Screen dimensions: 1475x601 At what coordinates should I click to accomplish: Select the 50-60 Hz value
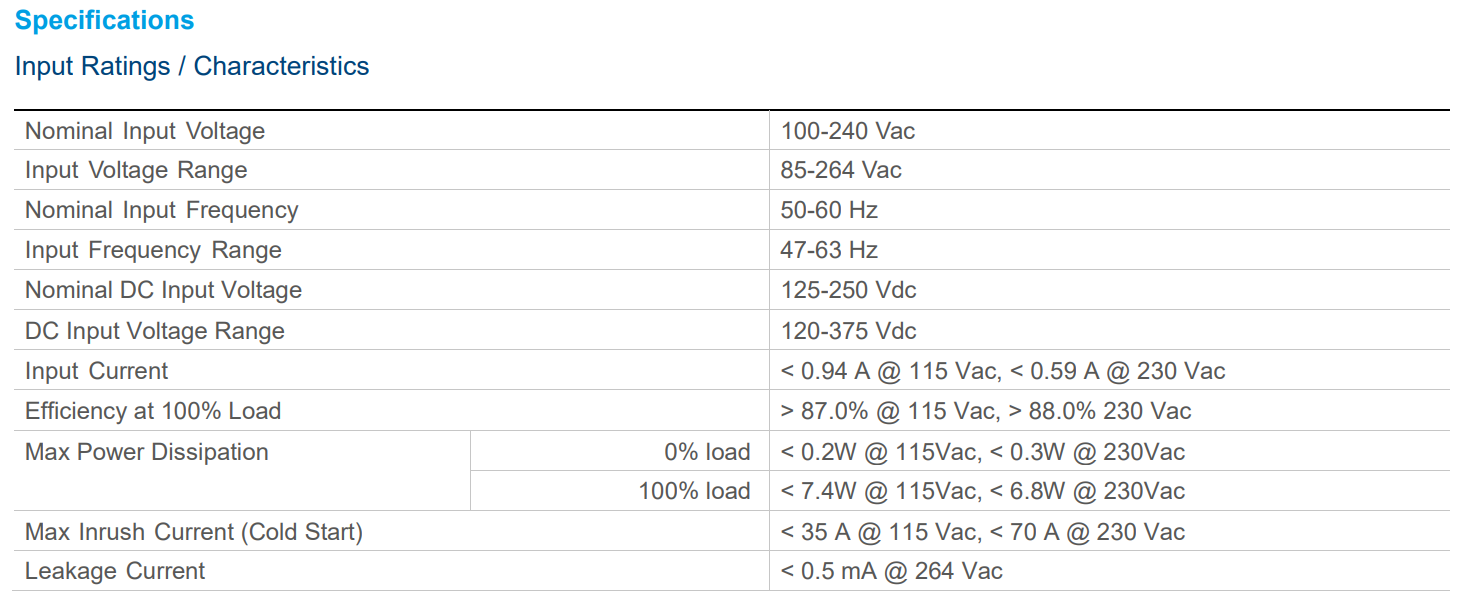(829, 211)
